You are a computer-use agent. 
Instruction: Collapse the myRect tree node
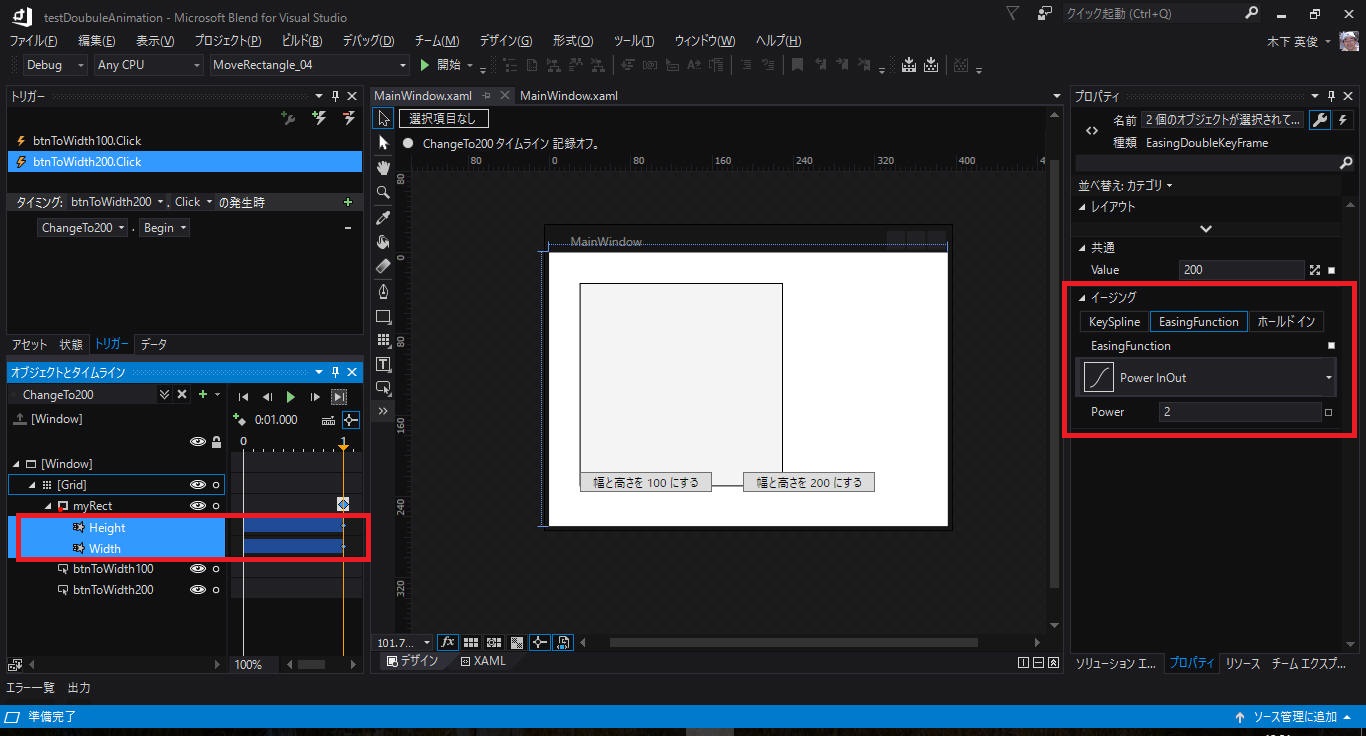48,506
